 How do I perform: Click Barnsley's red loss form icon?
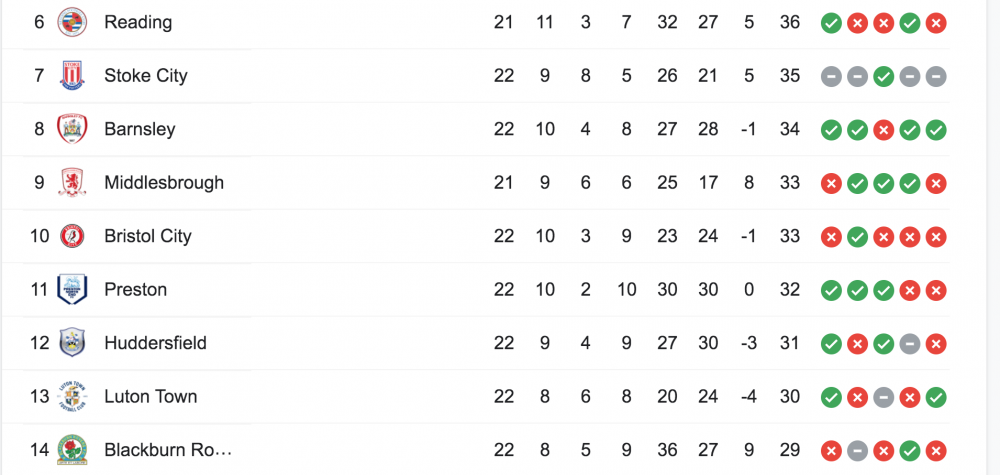click(883, 129)
